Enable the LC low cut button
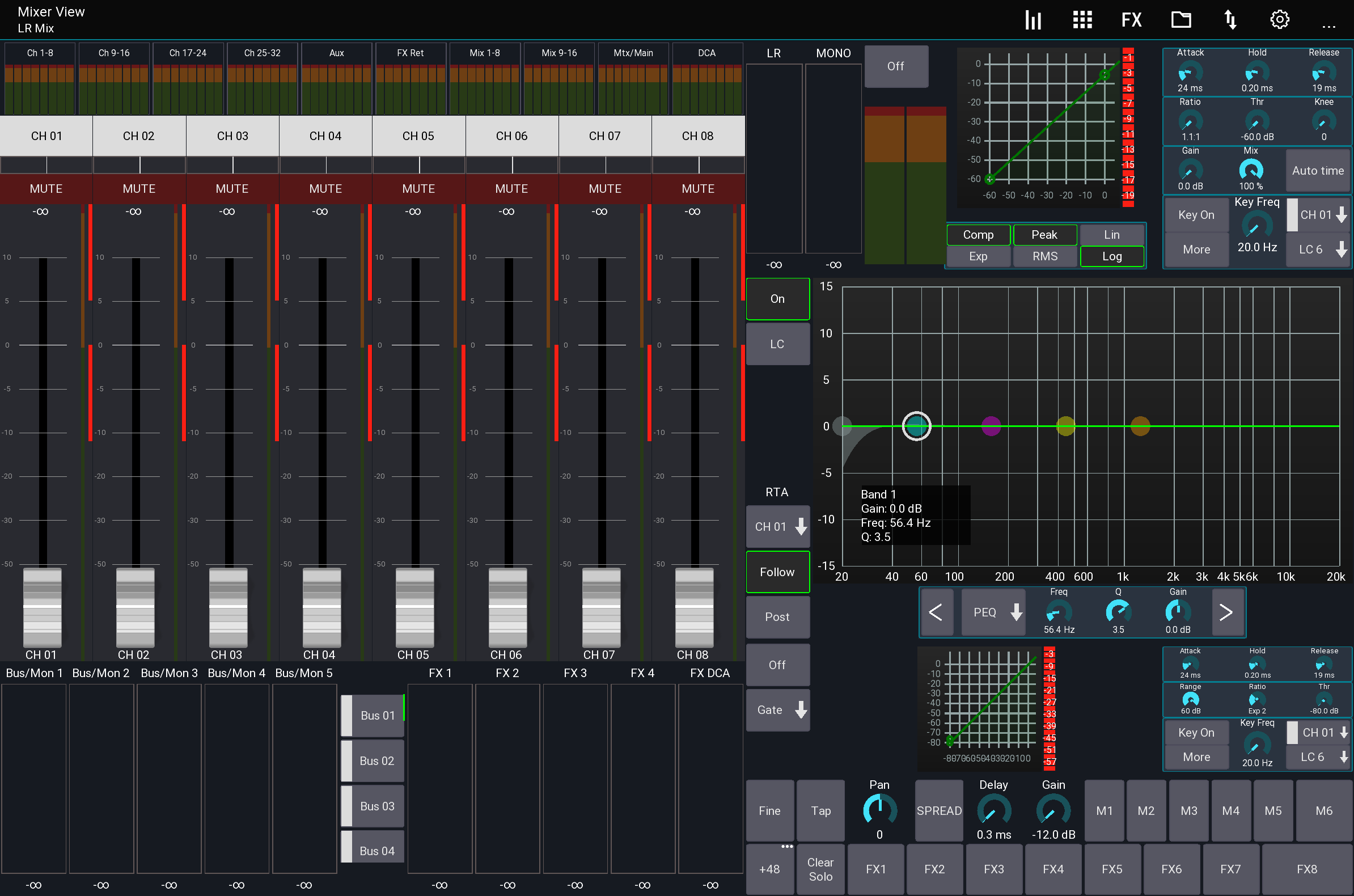This screenshot has width=1354, height=896. 777,344
